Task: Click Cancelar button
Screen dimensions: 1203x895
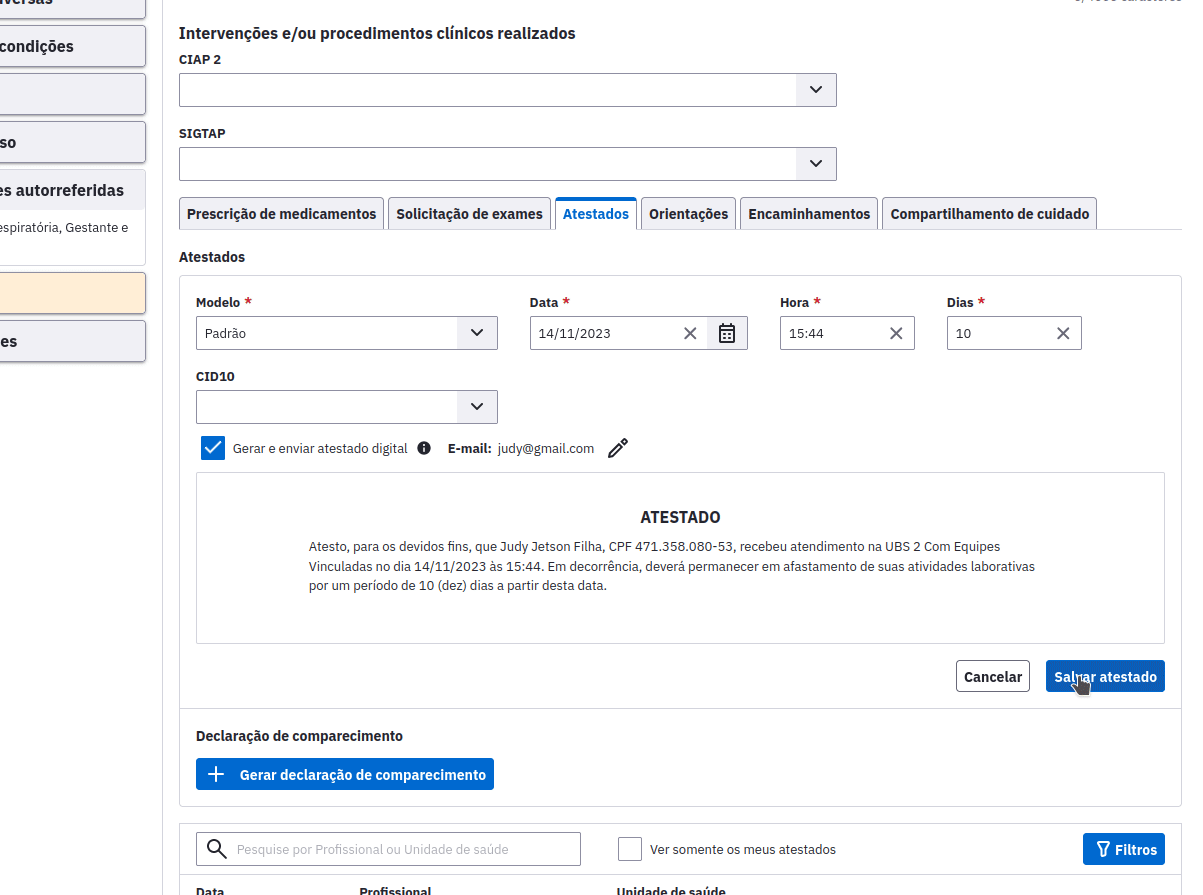Action: (993, 677)
